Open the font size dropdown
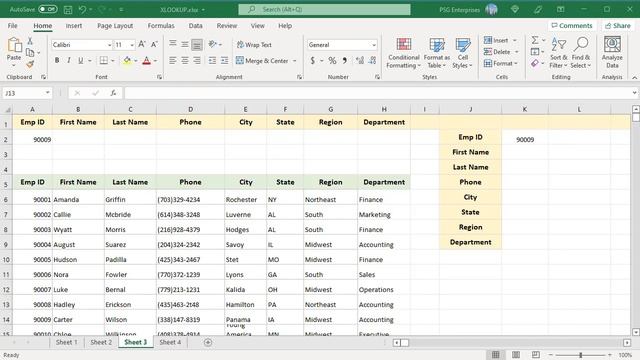 132,45
